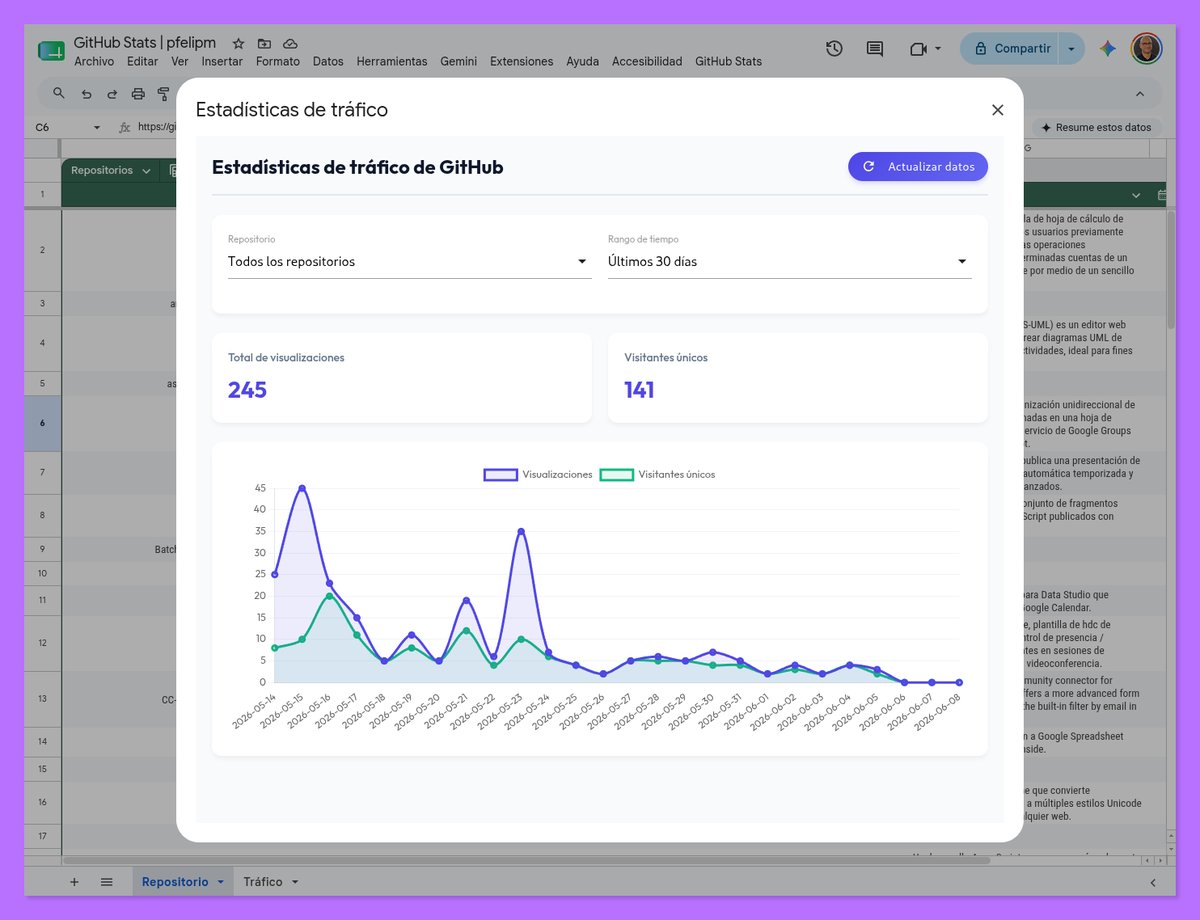Open the Datos menu
Image resolution: width=1200 pixels, height=920 pixels.
(x=328, y=61)
